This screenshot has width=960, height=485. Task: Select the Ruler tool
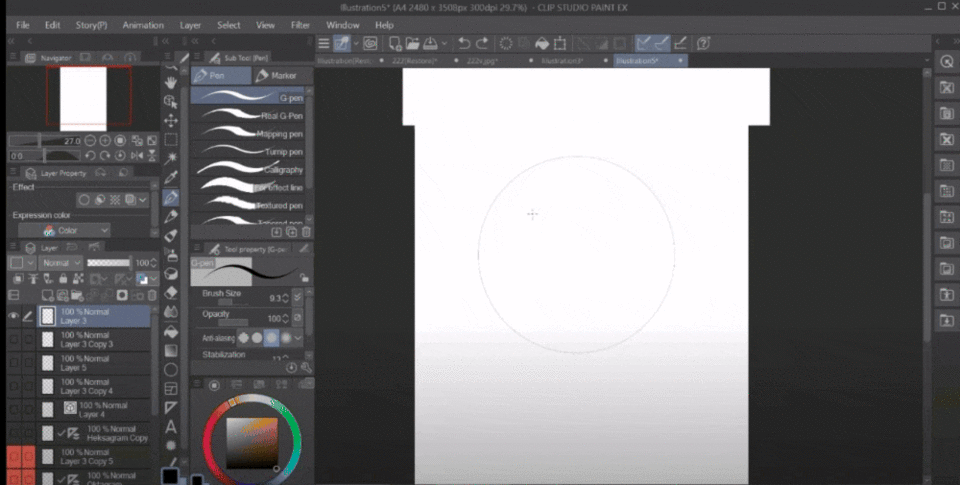point(171,408)
